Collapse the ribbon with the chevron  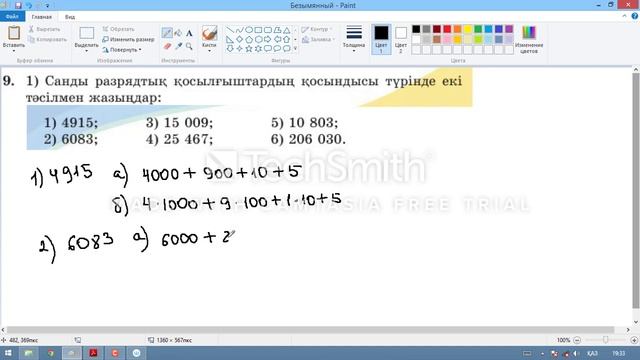[x=624, y=16]
